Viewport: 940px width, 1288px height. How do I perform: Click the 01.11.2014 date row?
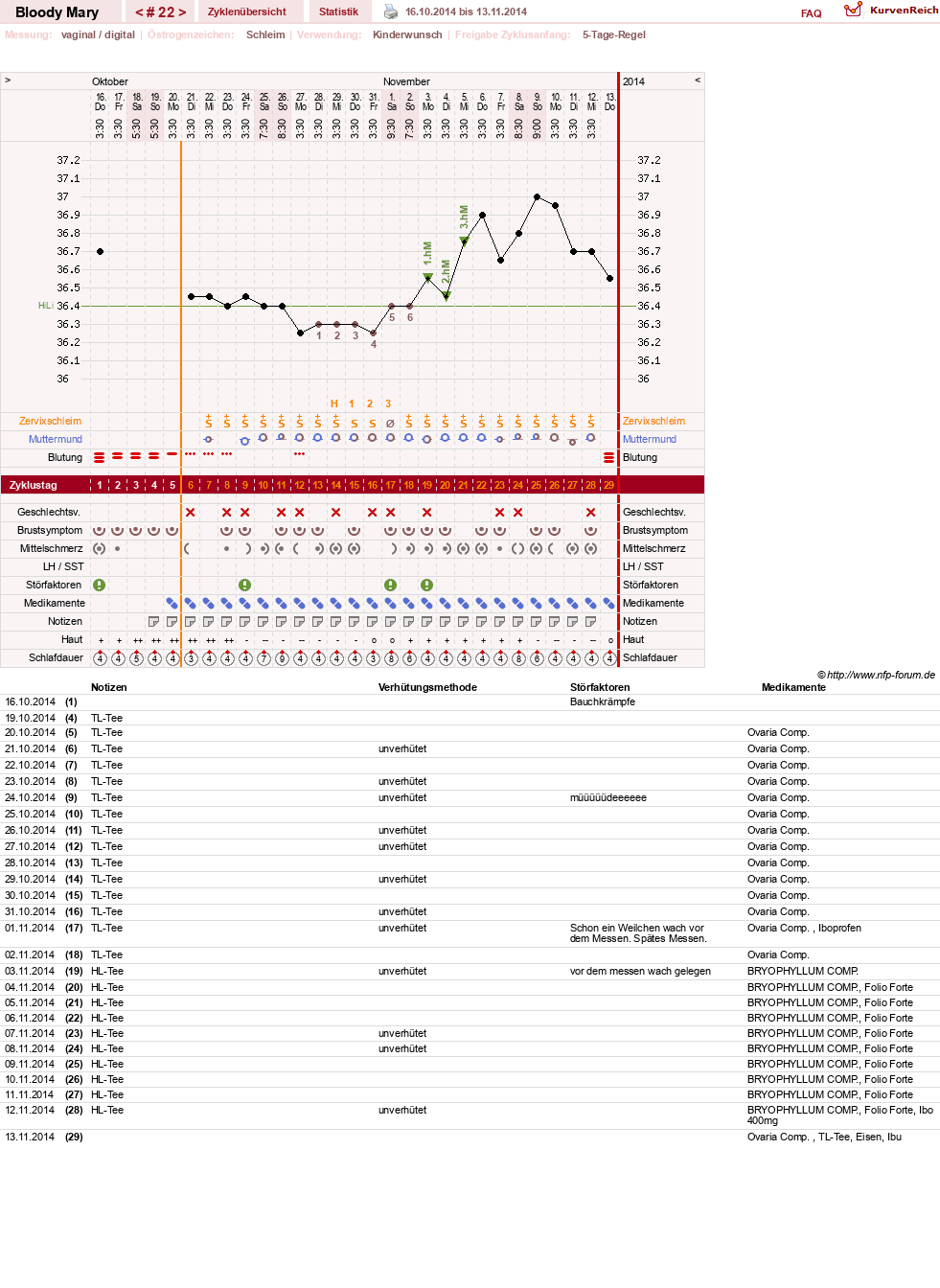[470, 933]
